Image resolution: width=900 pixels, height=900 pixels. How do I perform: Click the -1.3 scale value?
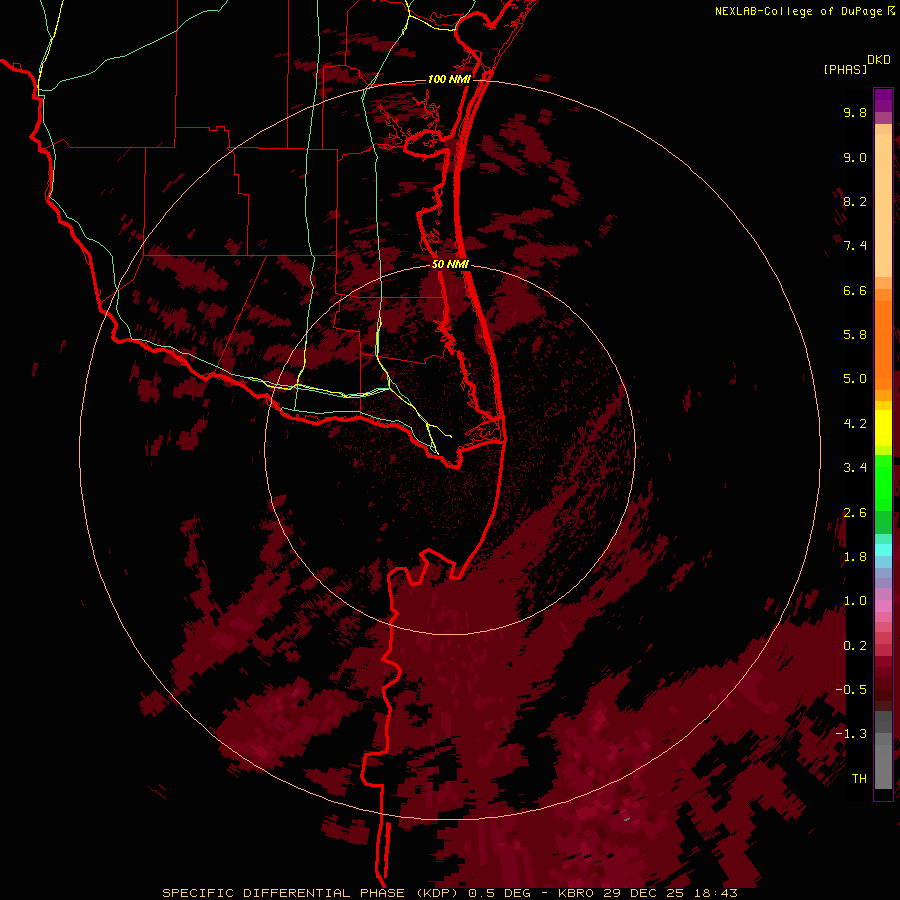click(851, 734)
